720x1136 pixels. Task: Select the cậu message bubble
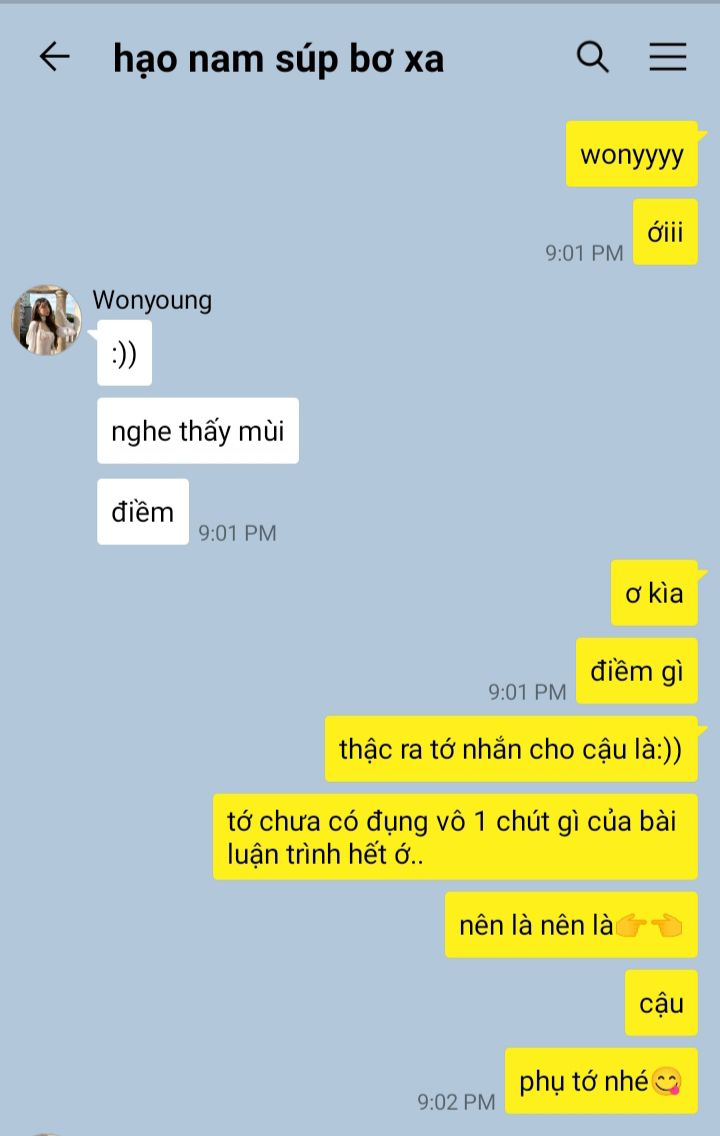coord(661,1003)
